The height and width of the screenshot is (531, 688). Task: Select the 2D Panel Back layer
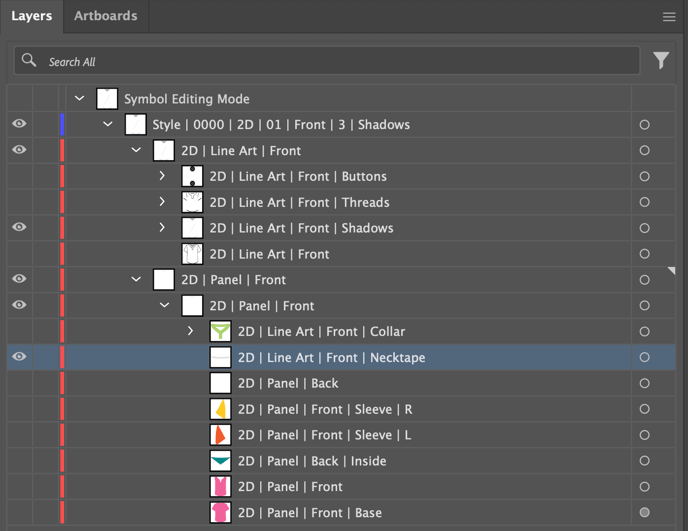point(288,383)
